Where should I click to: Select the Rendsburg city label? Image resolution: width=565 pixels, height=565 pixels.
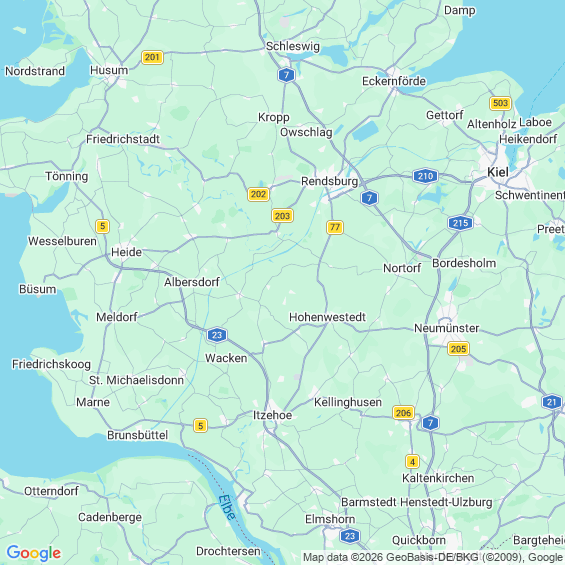click(x=330, y=181)
